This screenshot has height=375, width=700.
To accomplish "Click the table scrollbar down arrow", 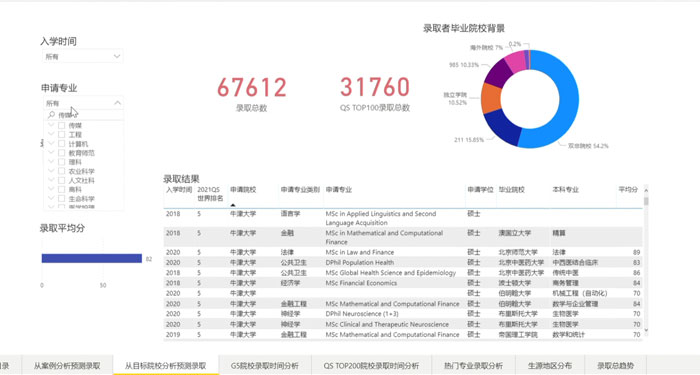I will click(x=646, y=330).
